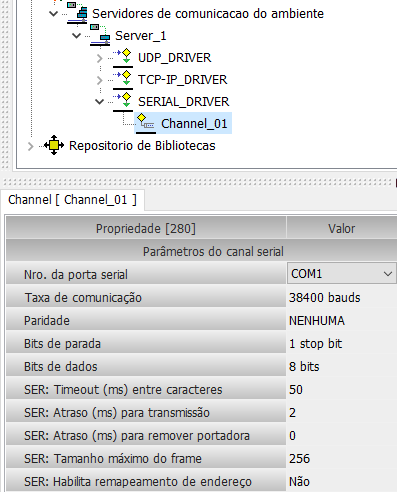
Task: Collapse the Server_1 tree node
Action: pos(76,36)
